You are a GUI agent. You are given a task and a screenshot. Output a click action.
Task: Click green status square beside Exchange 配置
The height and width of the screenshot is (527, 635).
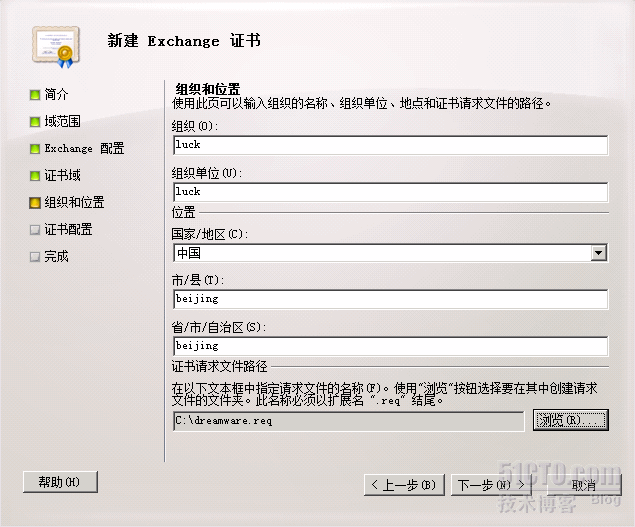click(35, 149)
